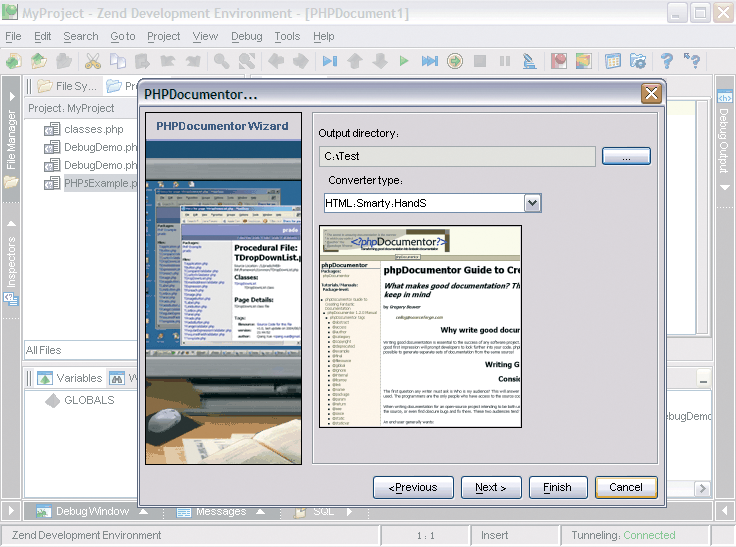
Task: Open the Debug Output side tab
Action: click(724, 141)
